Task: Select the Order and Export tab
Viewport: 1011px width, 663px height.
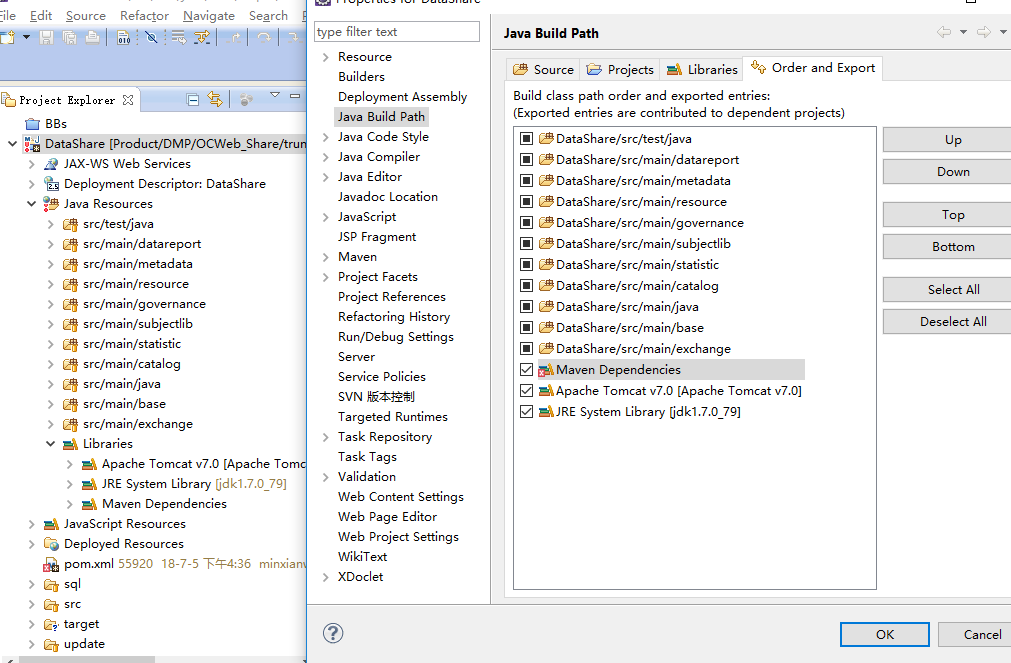Action: point(812,68)
